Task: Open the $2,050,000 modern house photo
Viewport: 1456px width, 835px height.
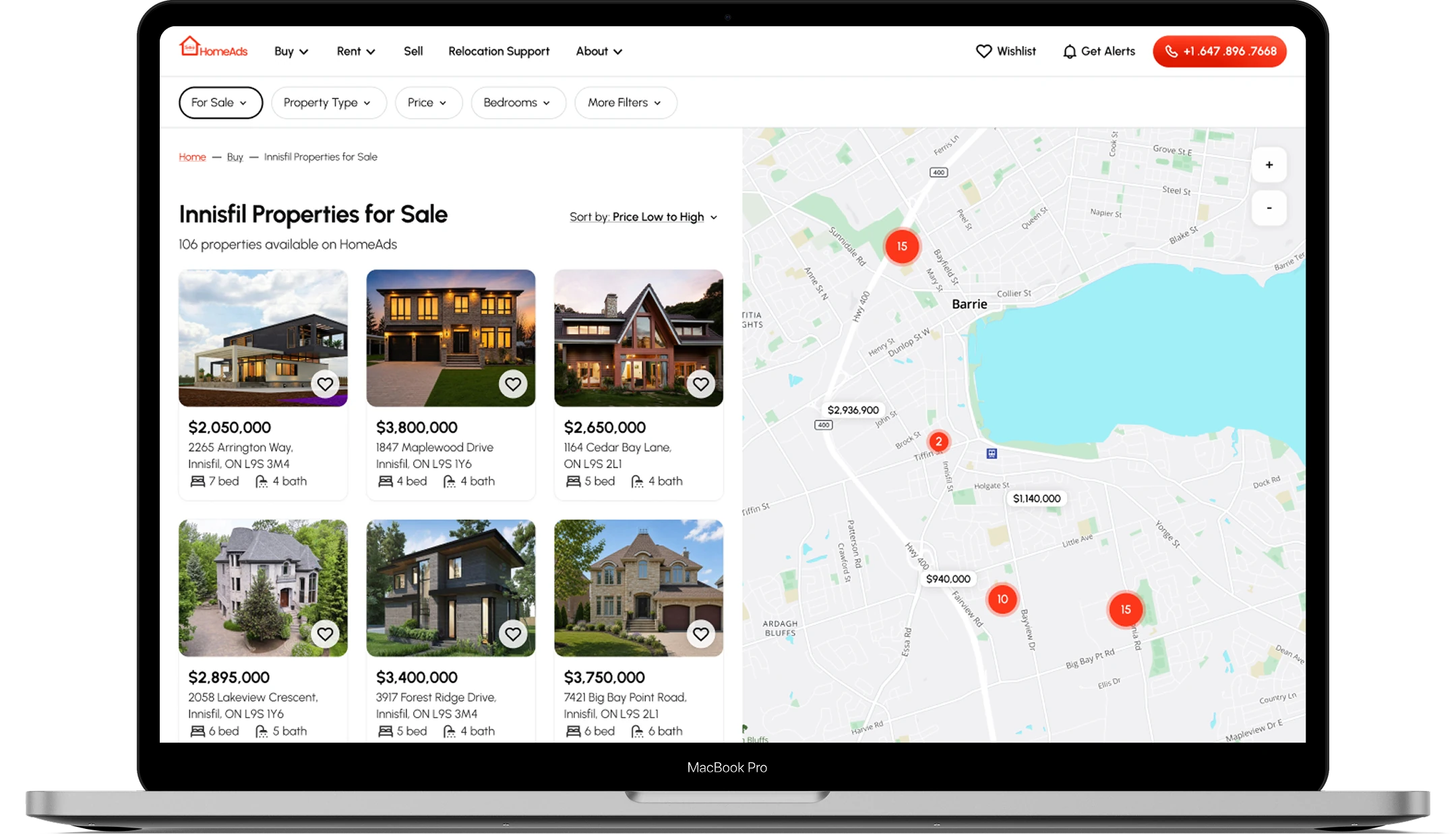Action: coord(263,338)
